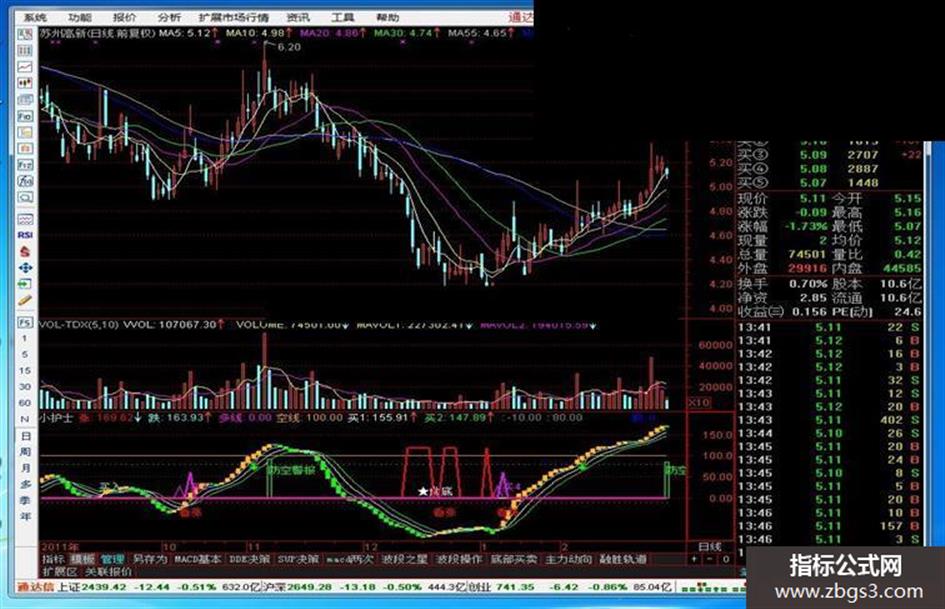The width and height of the screenshot is (945, 609).
Task: Select the yellow pencil drawing tool
Action: coord(25,300)
